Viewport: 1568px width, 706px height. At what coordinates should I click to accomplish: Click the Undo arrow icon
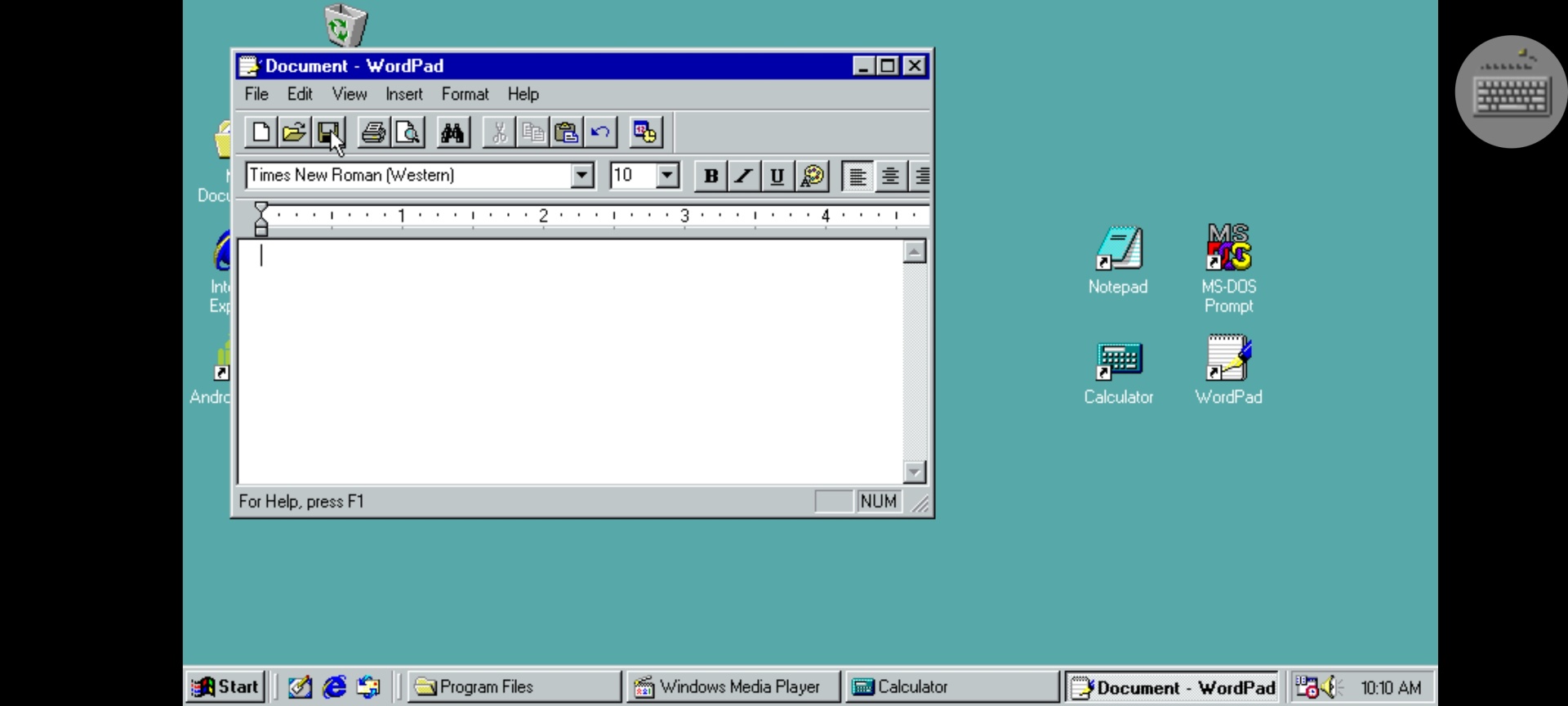pos(600,132)
